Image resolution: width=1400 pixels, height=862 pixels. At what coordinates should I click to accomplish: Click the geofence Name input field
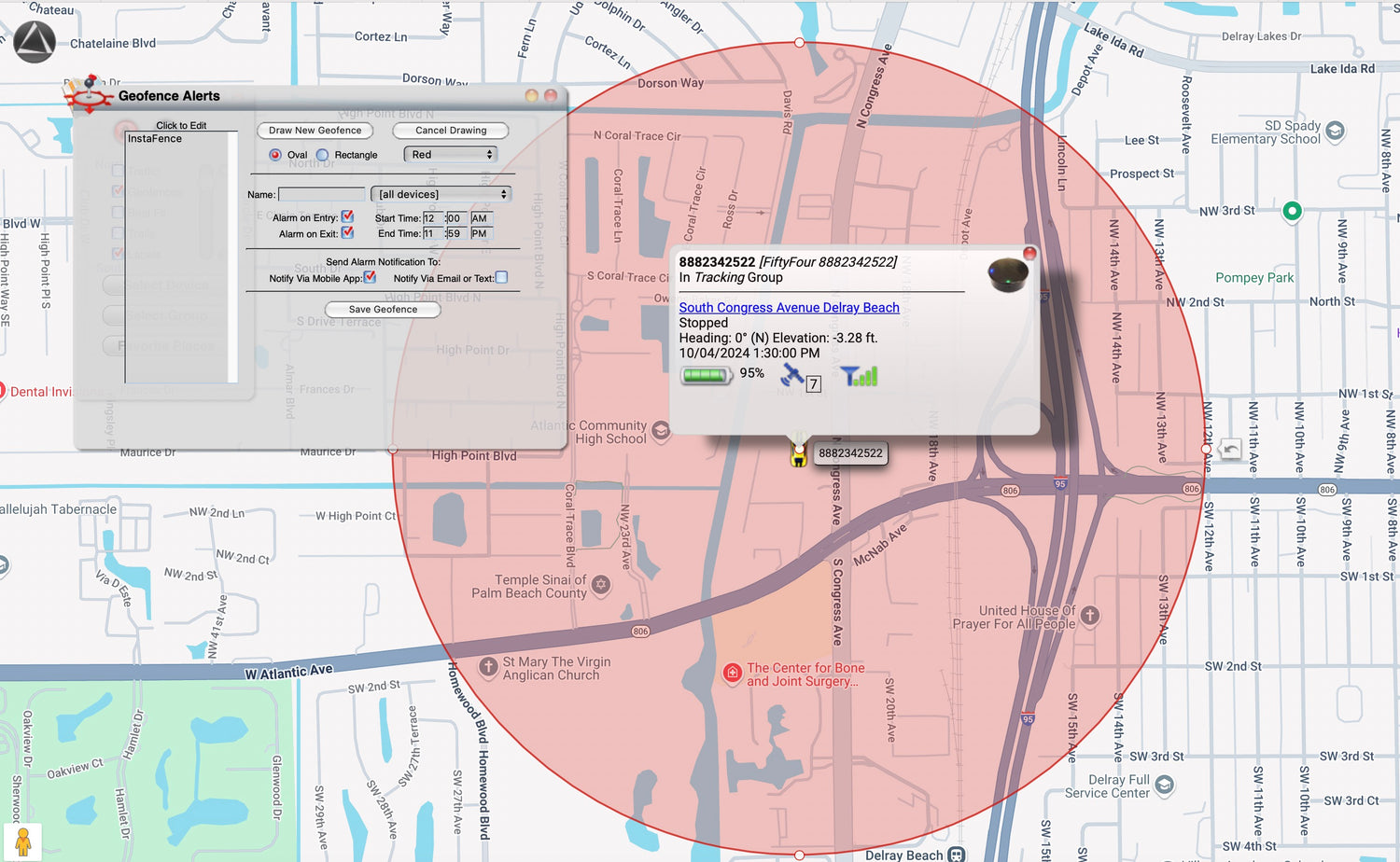tap(321, 194)
